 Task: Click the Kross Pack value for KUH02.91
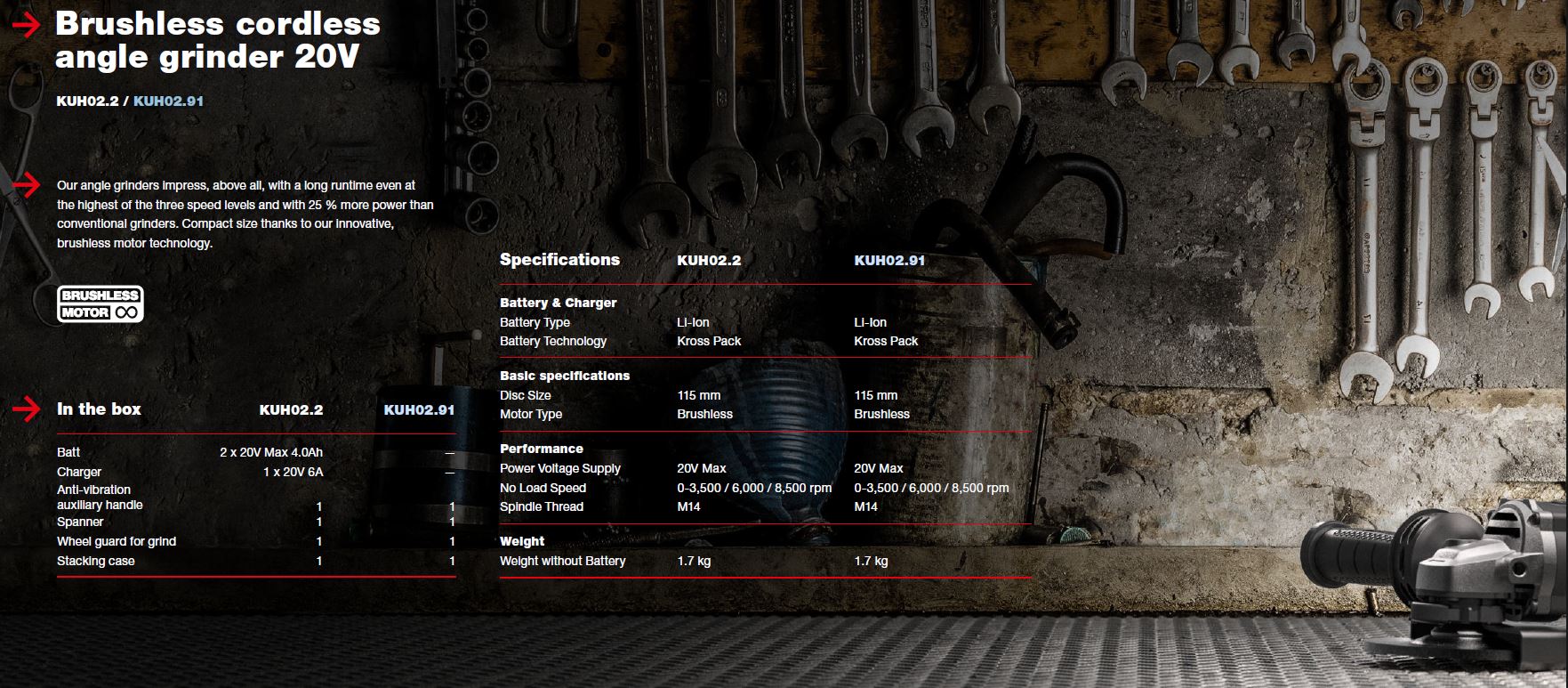886,341
